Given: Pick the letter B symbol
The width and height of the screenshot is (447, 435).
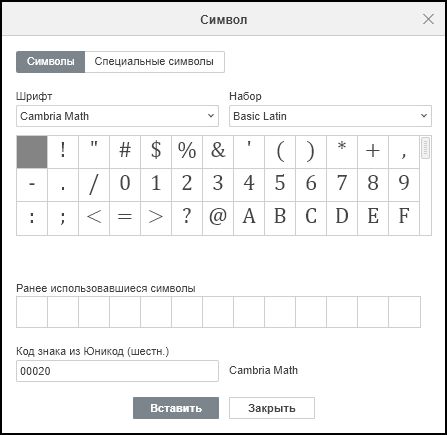Looking at the screenshot, I should [280, 218].
